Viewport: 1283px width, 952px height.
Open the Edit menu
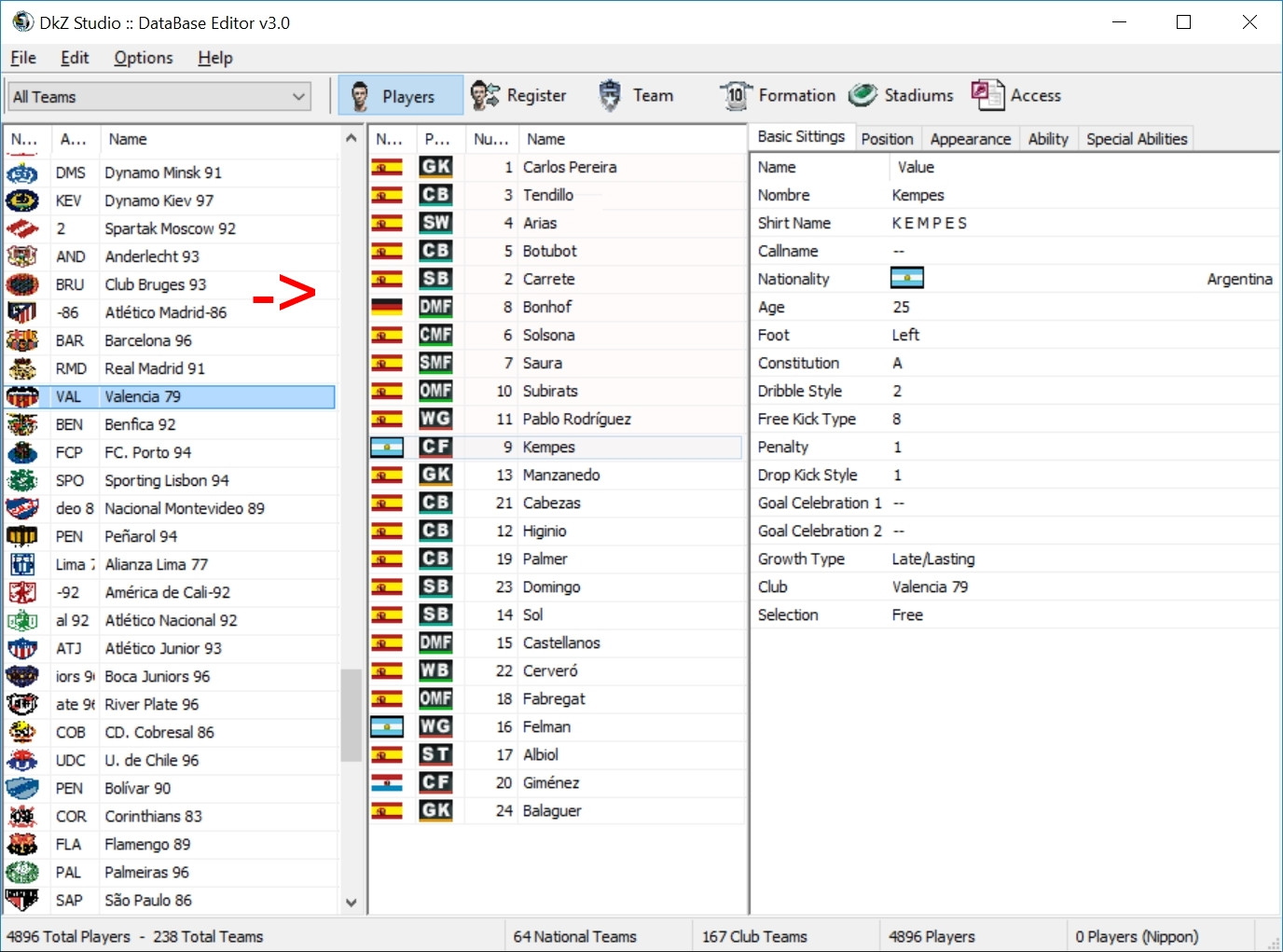pyautogui.click(x=75, y=58)
